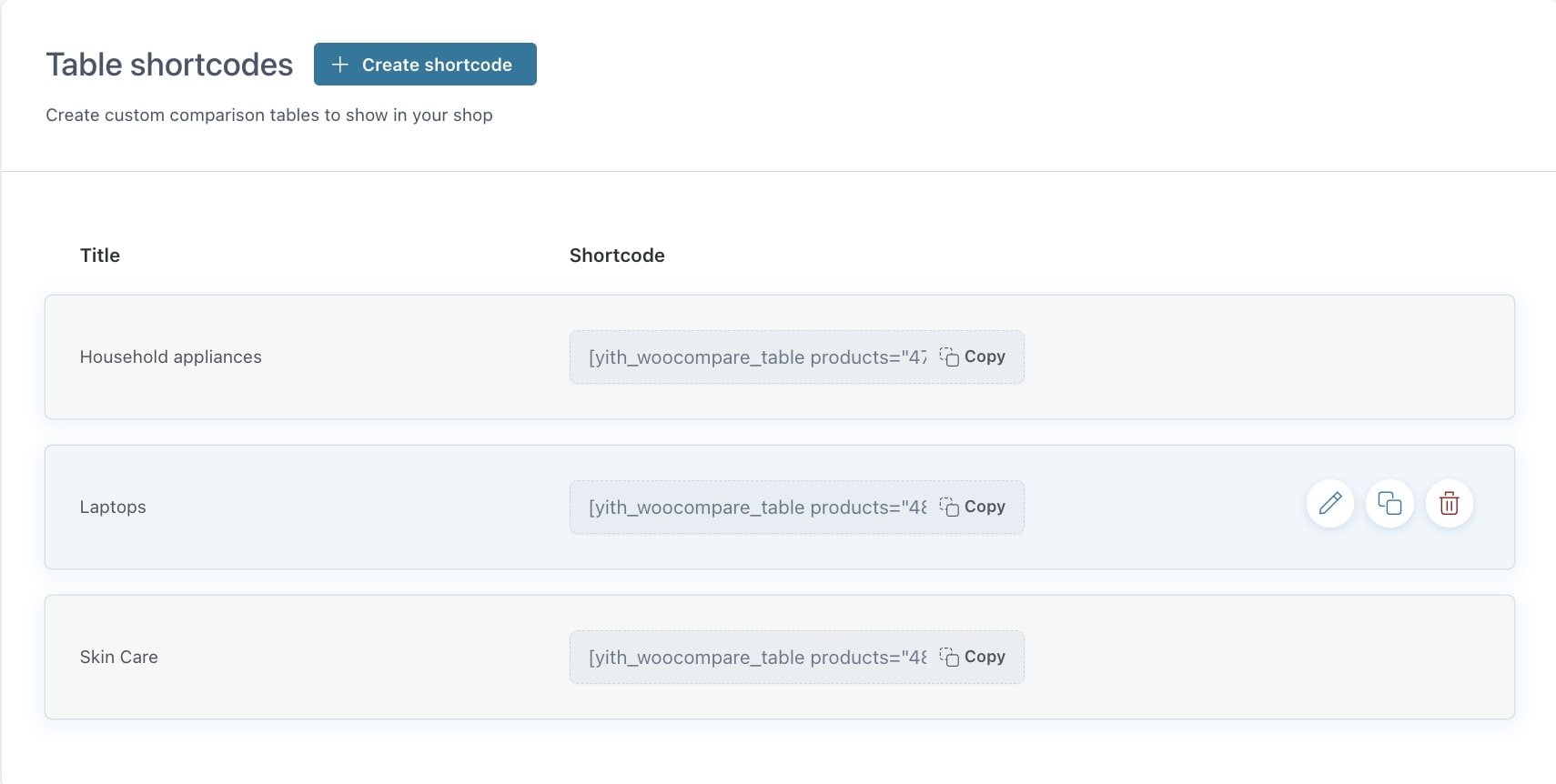Open the Household appliances row title
Viewport: 1556px width, 784px height.
pos(171,357)
